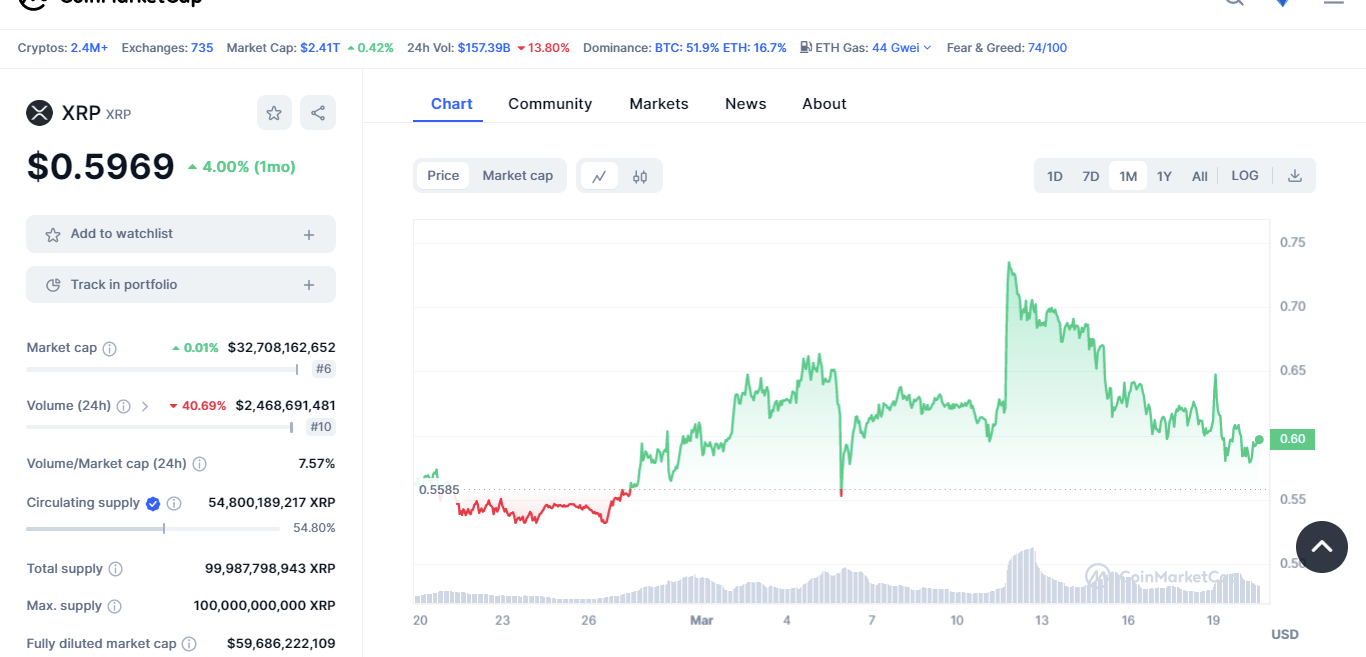Click the XRP coin logo

(39, 113)
